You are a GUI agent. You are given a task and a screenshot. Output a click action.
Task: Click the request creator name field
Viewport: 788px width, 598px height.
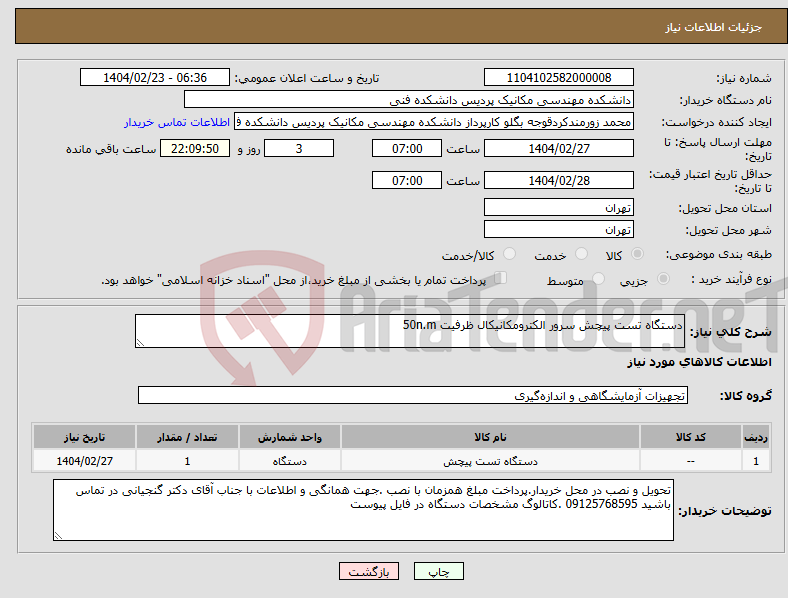(x=434, y=122)
